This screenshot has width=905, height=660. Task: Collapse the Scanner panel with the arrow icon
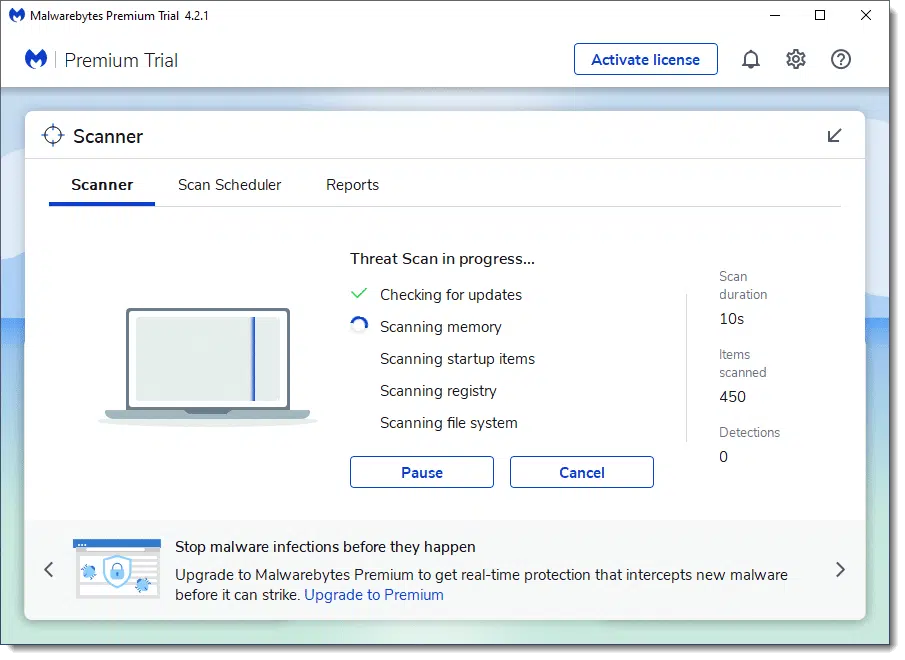pos(834,136)
